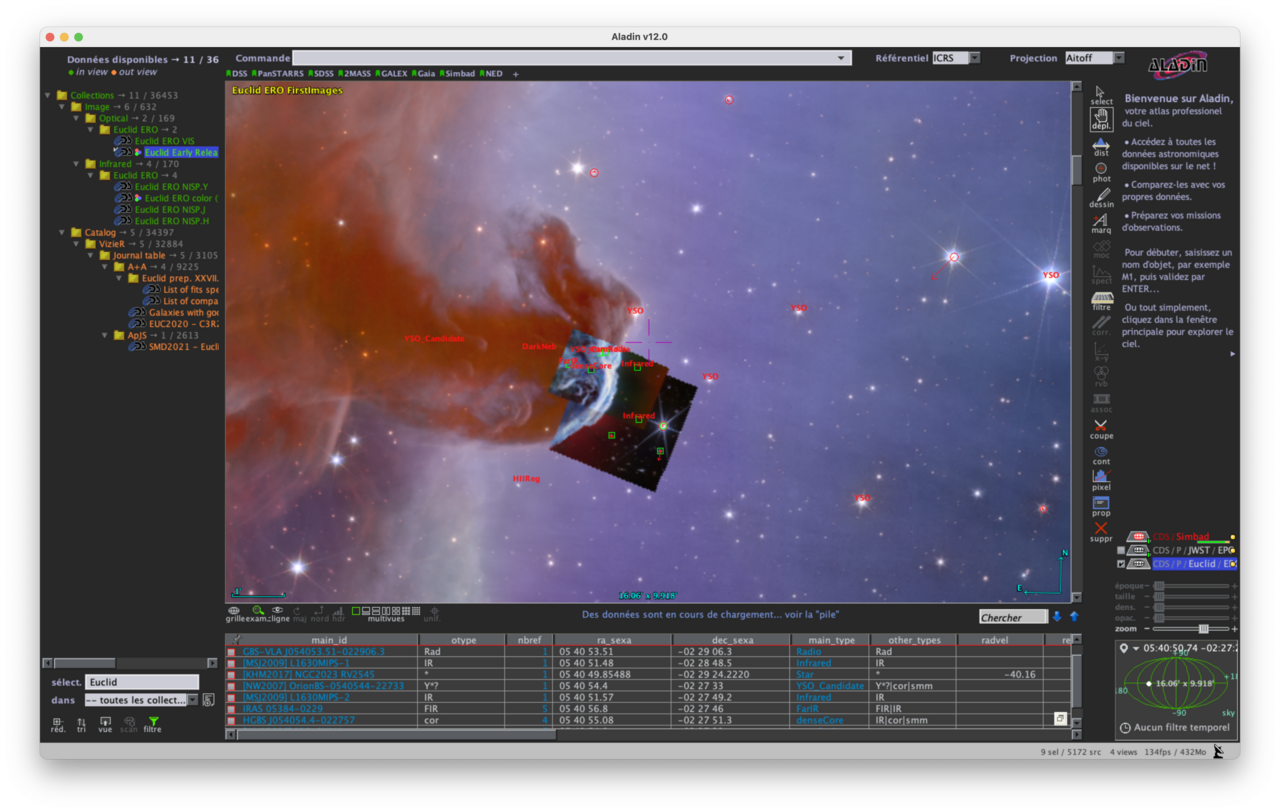Image resolution: width=1280 pixels, height=812 pixels.
Task: Open the GBS-VLA J054053.51-022906.3 link
Action: click(313, 652)
